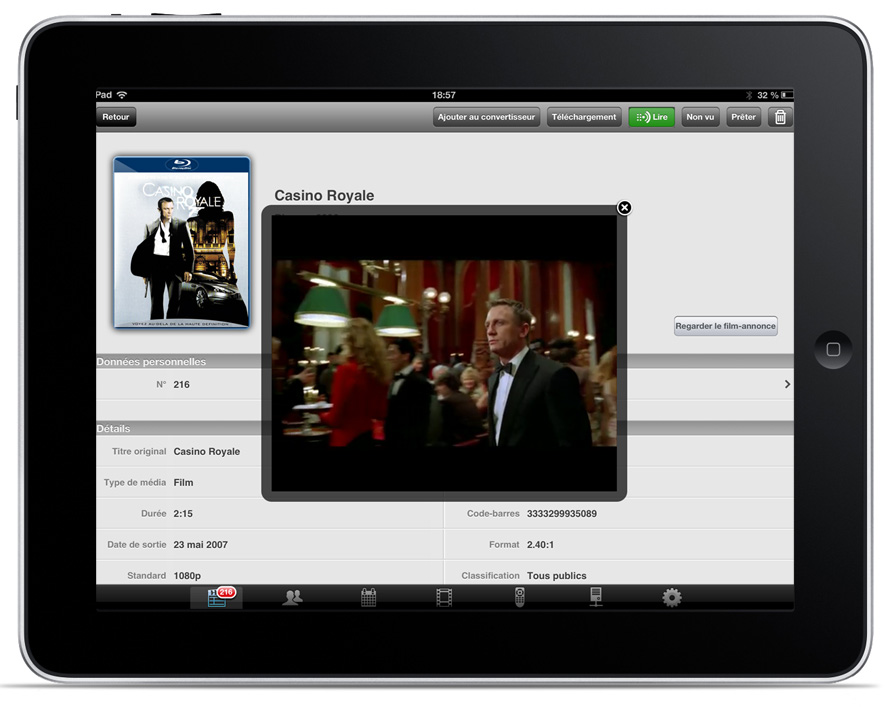Close the trailer video popup
The width and height of the screenshot is (890, 707).
[624, 208]
